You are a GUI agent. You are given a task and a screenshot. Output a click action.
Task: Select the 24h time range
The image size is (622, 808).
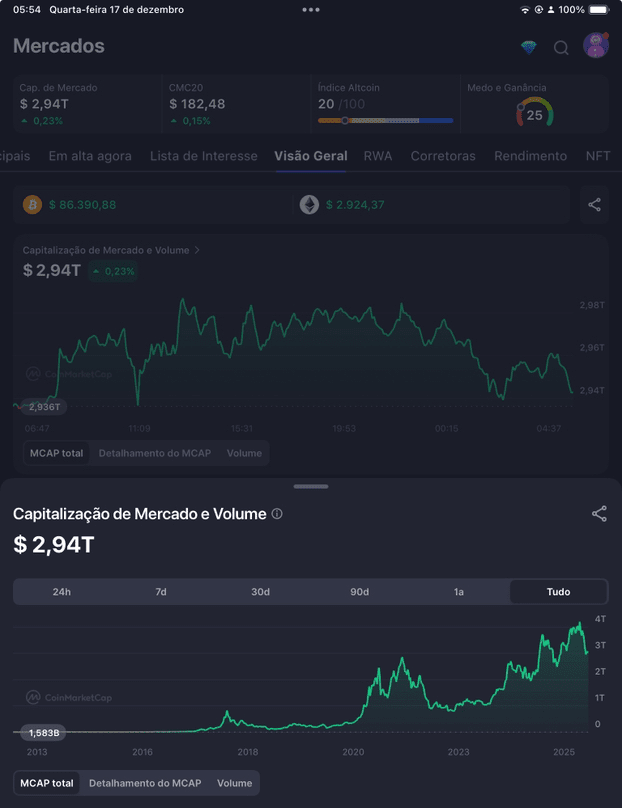tap(62, 592)
